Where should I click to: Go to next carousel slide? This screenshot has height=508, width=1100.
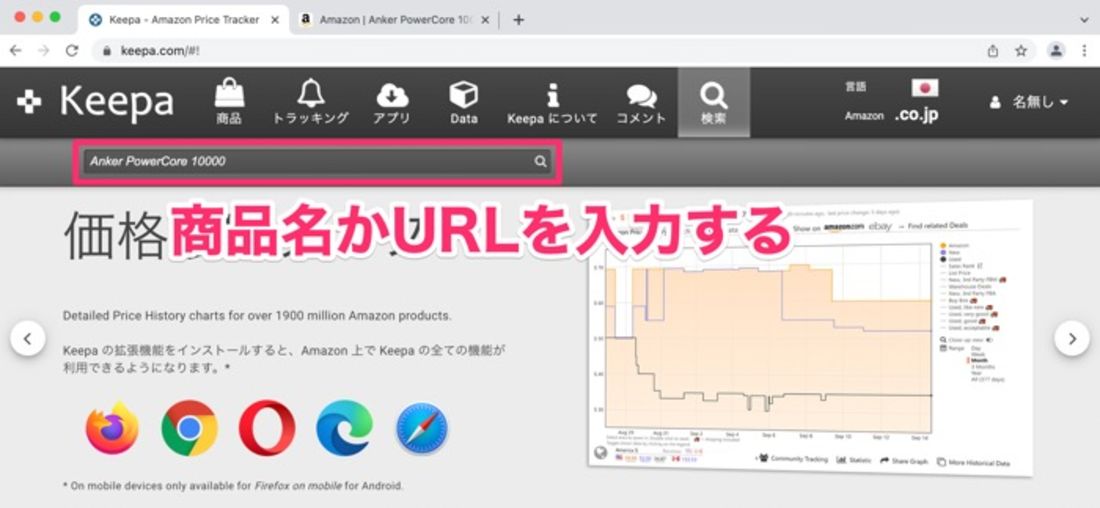[1072, 339]
